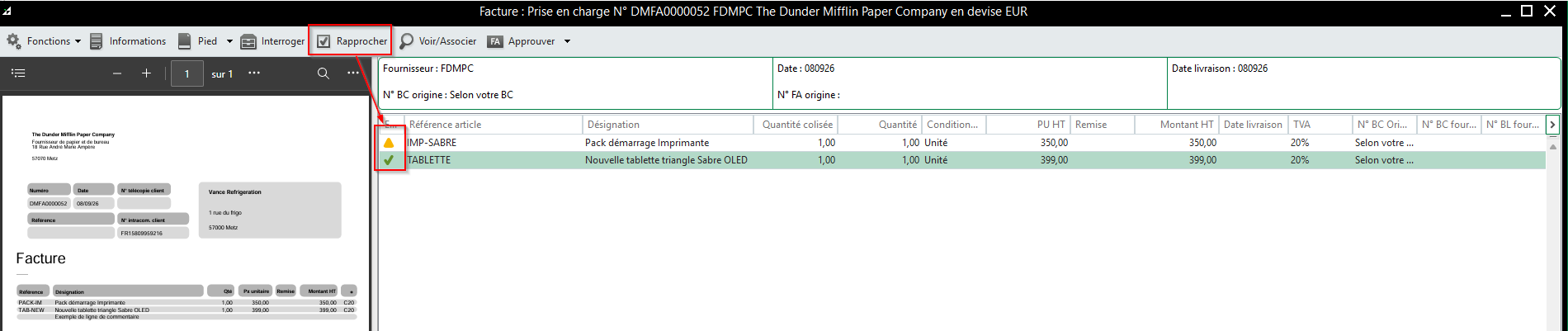Click 'N° BC origine : Selon votre BC'

[448, 95]
